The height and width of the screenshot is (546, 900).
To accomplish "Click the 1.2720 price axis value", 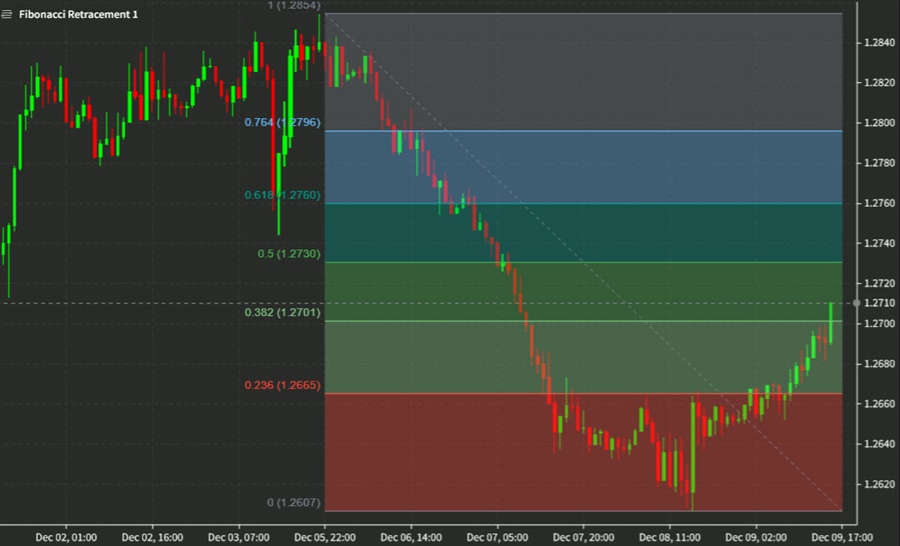I will coord(879,284).
